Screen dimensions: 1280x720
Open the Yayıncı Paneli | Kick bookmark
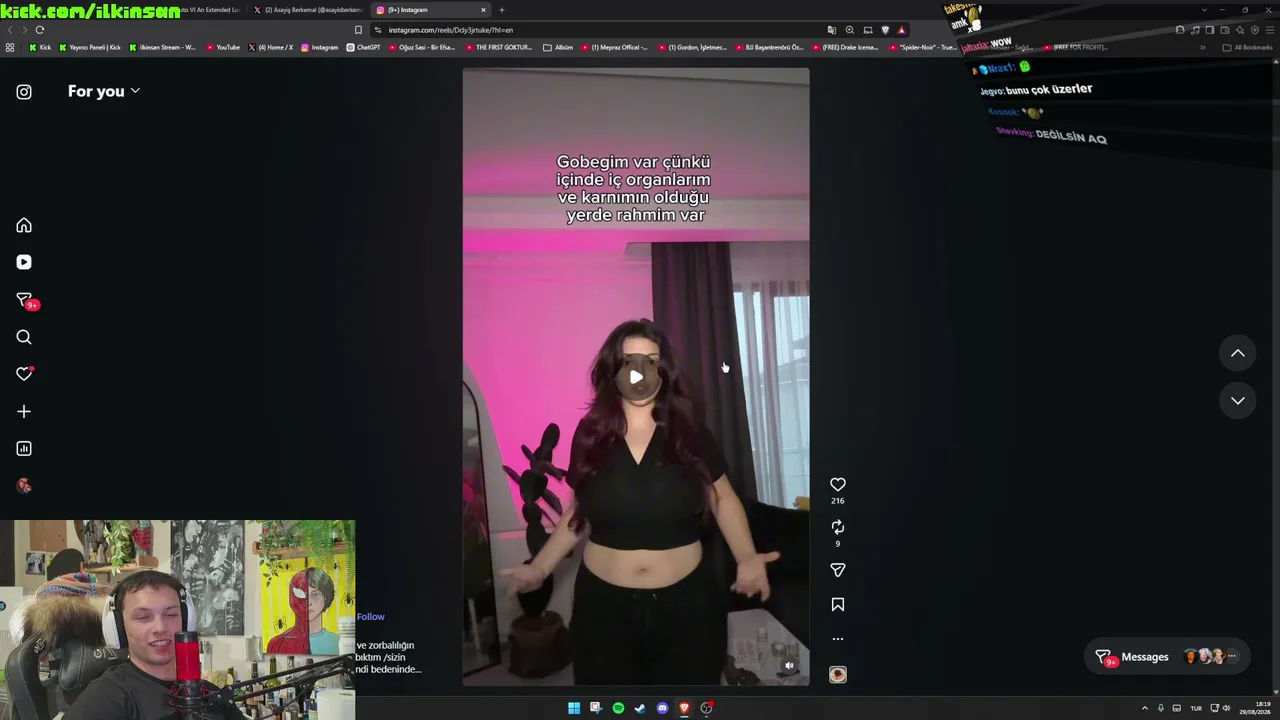(90, 47)
